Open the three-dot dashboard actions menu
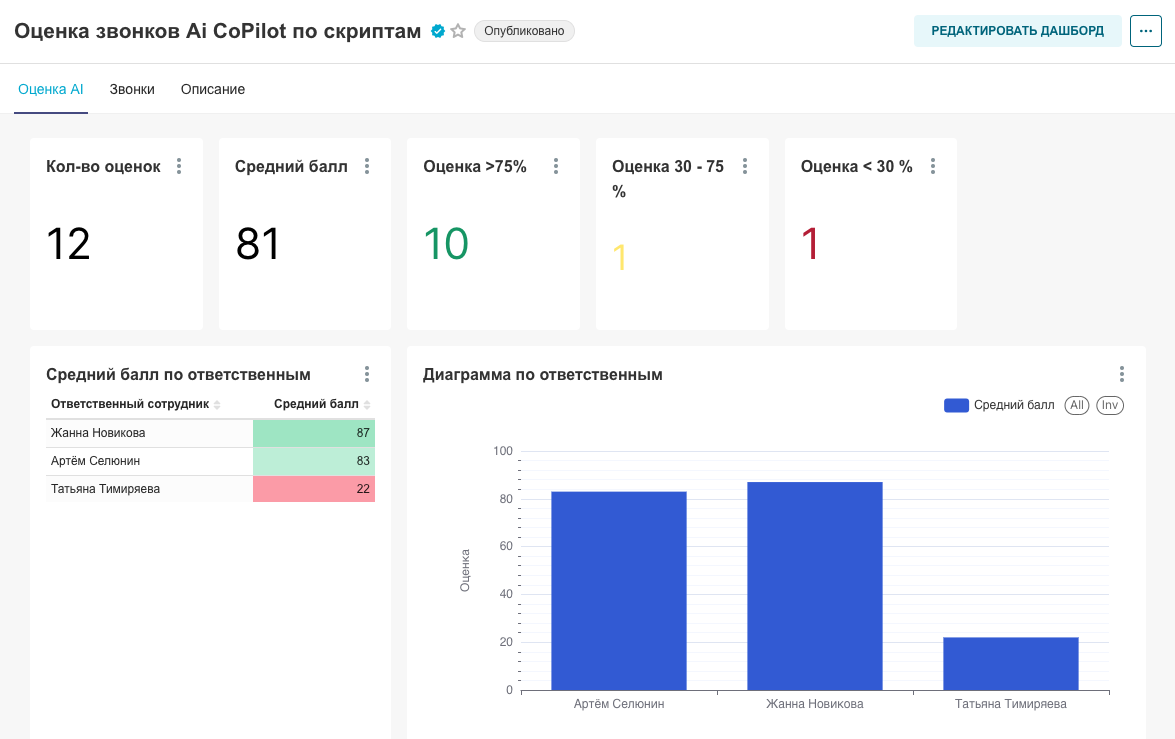Screen dimensions: 1175x739 (1145, 31)
